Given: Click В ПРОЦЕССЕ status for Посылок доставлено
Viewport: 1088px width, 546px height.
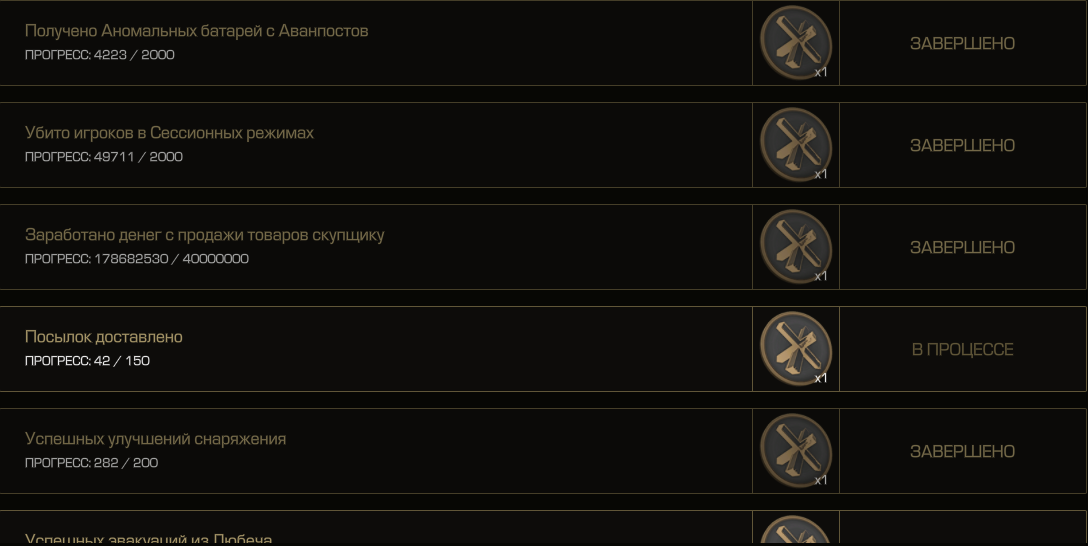Looking at the screenshot, I should (x=962, y=349).
